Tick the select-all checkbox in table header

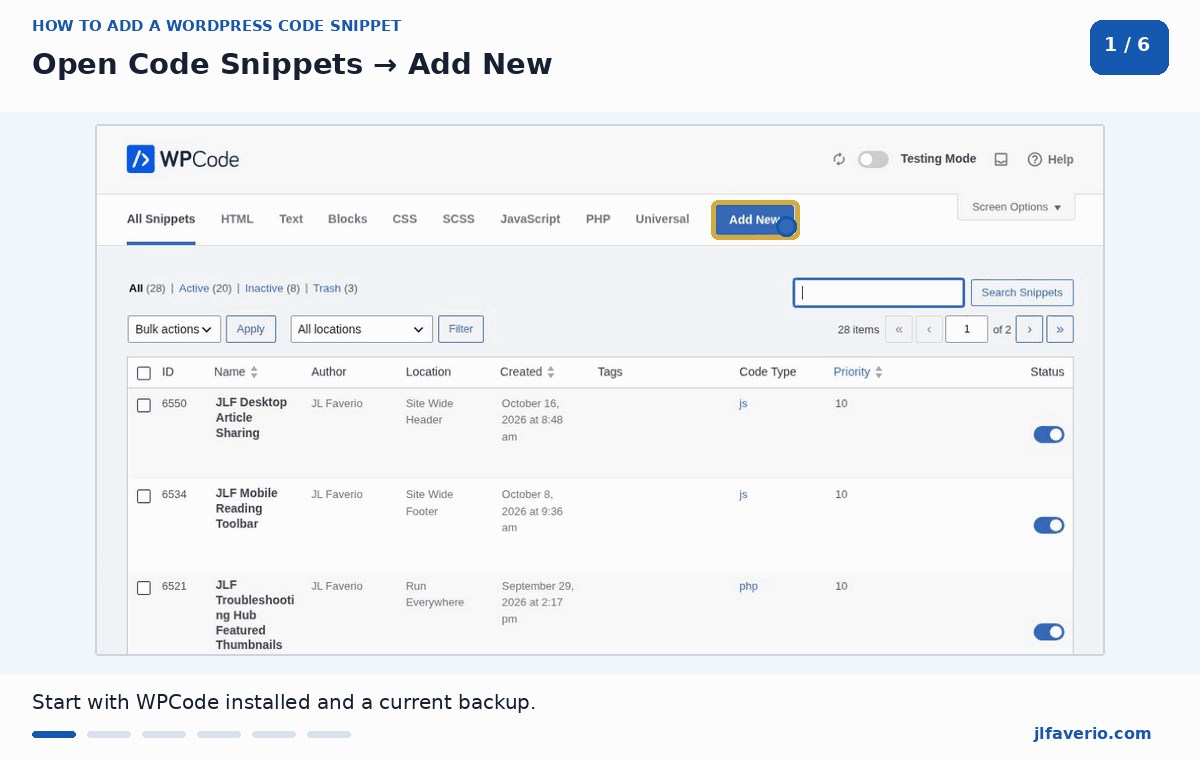pyautogui.click(x=144, y=373)
